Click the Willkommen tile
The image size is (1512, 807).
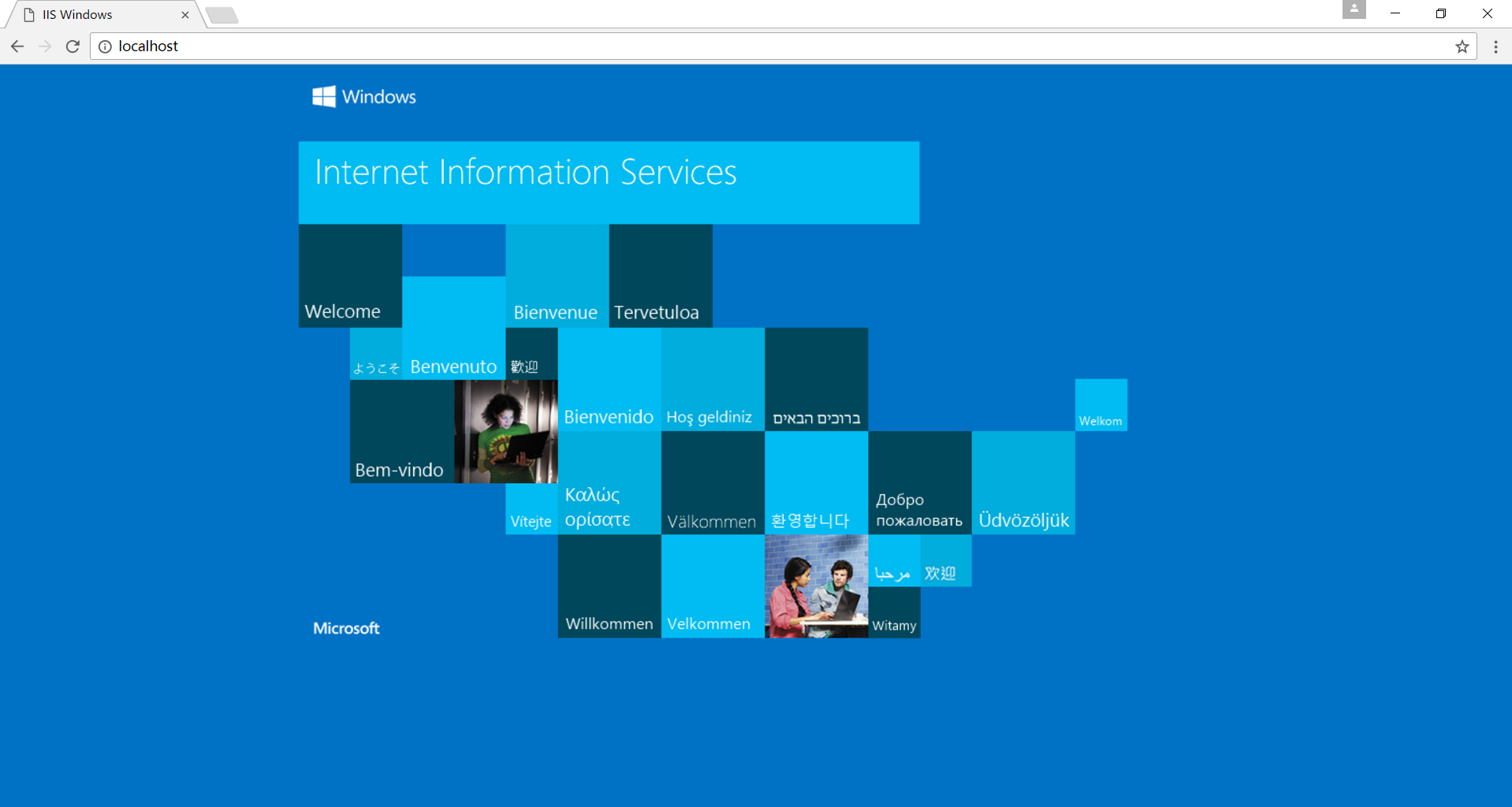[x=609, y=587]
